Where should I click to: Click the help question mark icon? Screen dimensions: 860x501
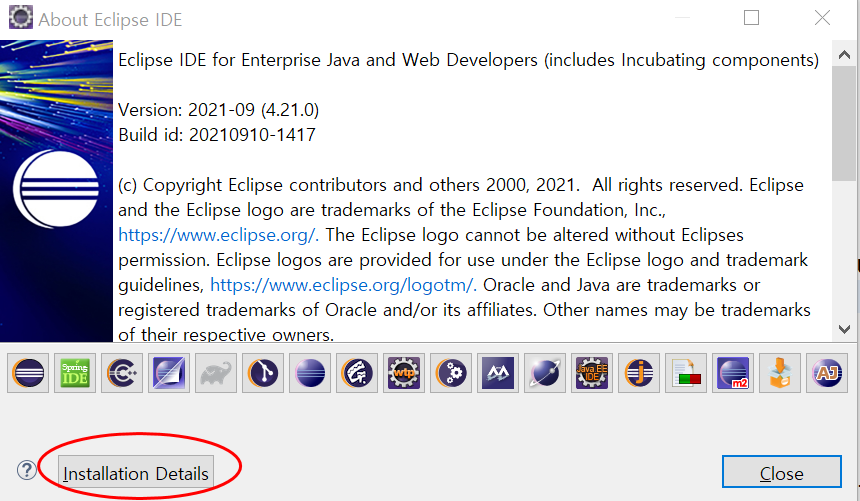(x=26, y=470)
